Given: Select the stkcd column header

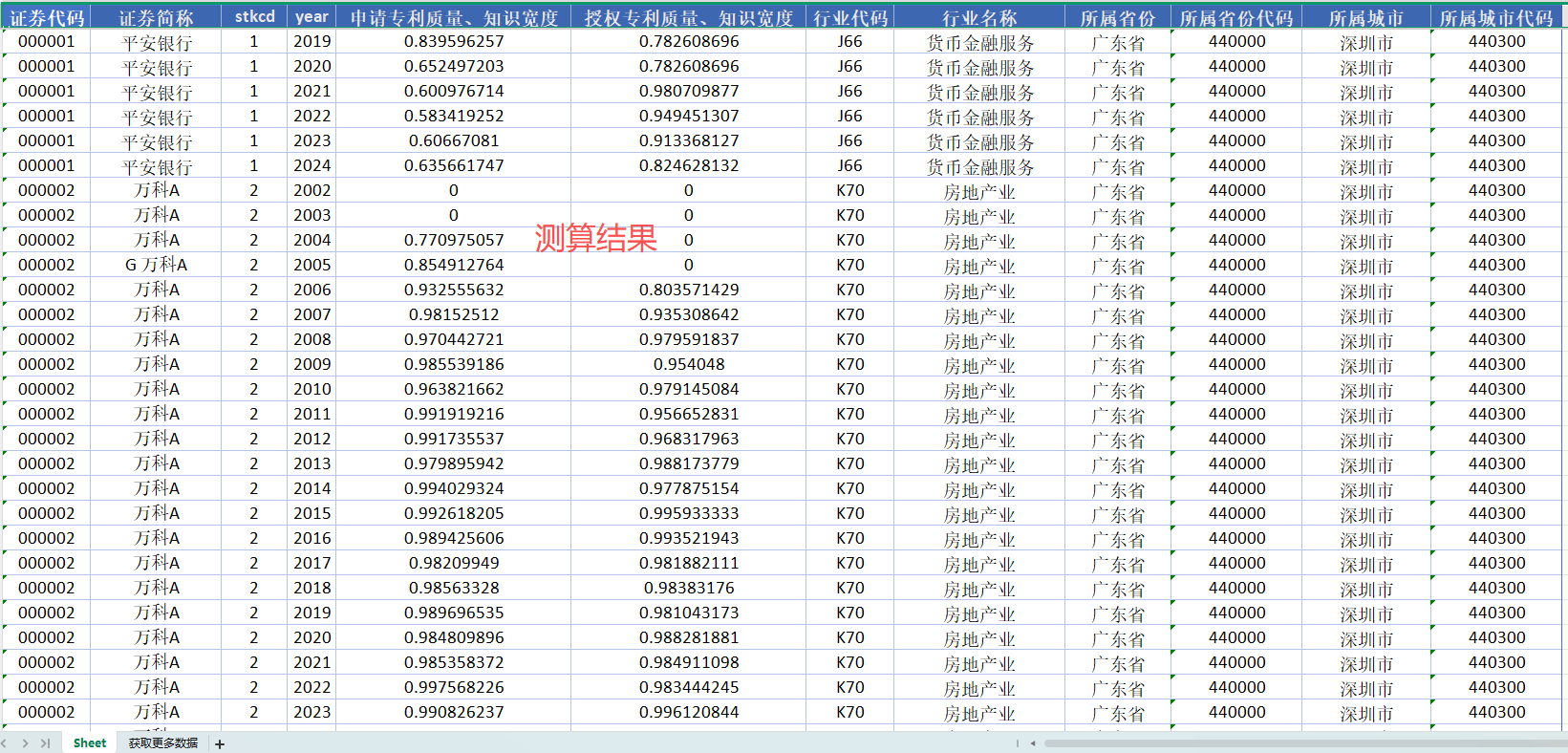Looking at the screenshot, I should 254,17.
